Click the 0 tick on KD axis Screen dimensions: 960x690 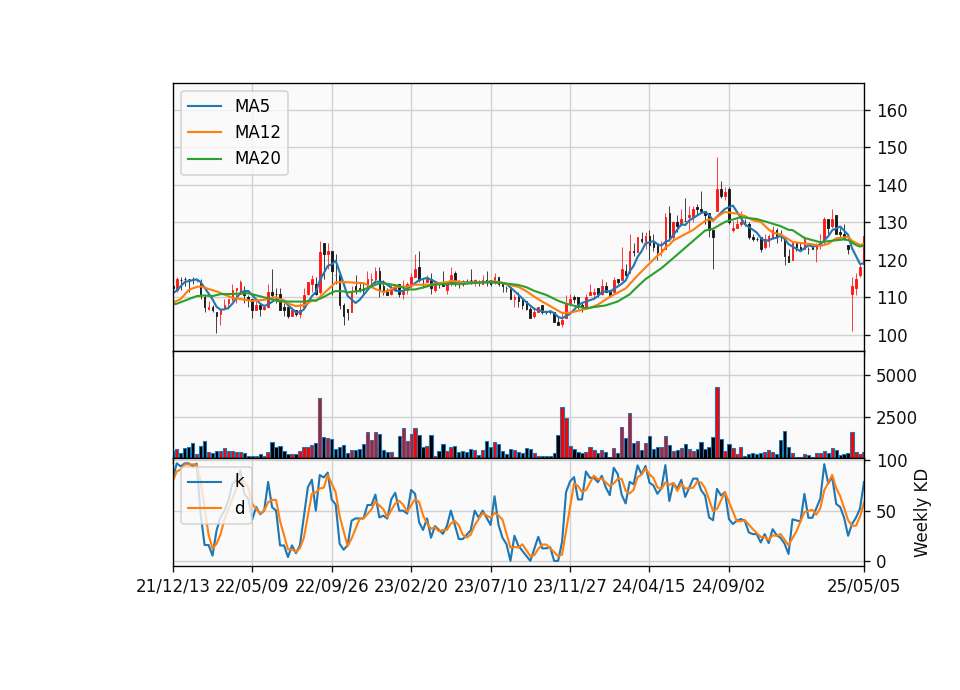pos(882,561)
